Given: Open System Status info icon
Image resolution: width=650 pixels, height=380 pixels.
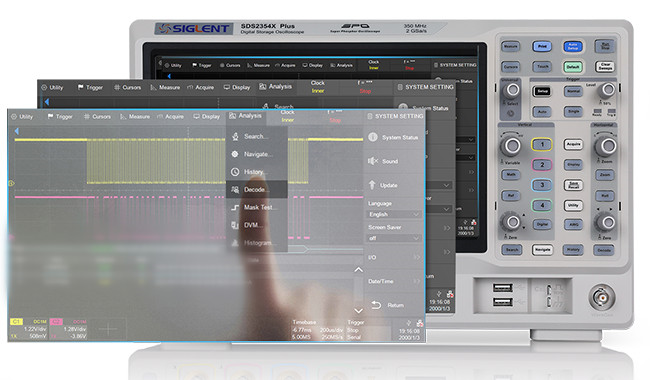Looking at the screenshot, I should pyautogui.click(x=373, y=137).
